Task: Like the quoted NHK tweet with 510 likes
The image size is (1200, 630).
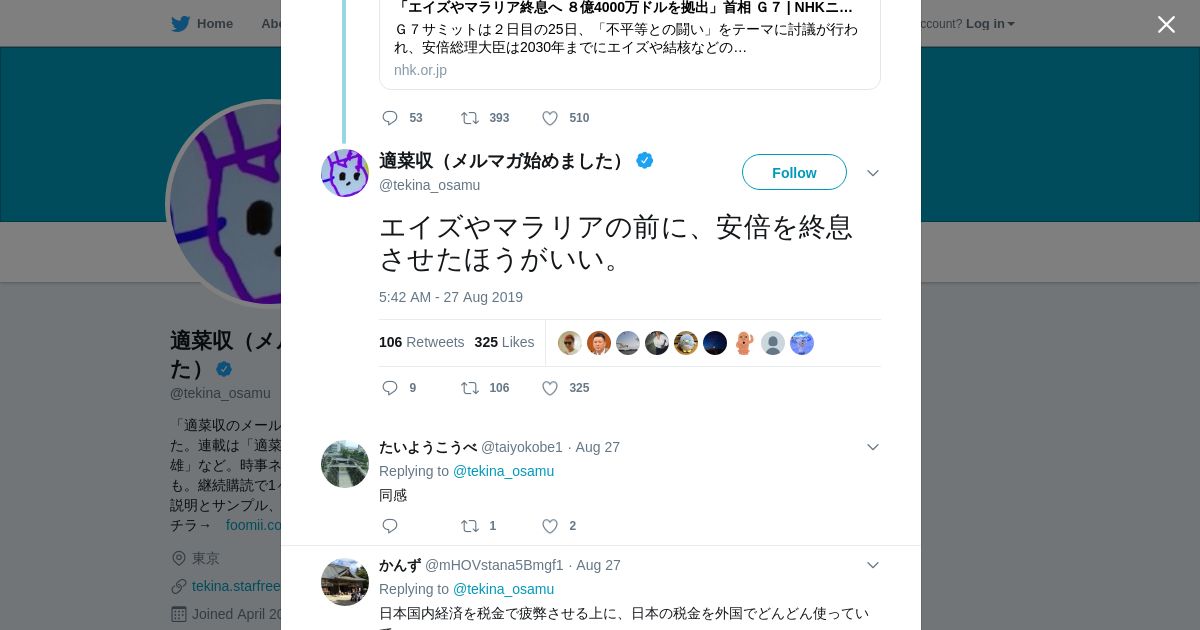Action: click(x=550, y=118)
